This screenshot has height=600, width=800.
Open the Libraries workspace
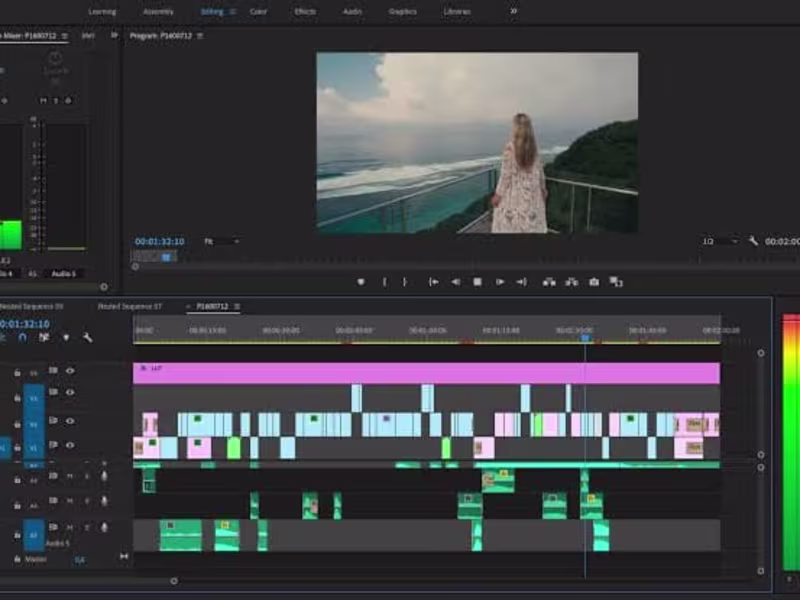[x=457, y=11]
